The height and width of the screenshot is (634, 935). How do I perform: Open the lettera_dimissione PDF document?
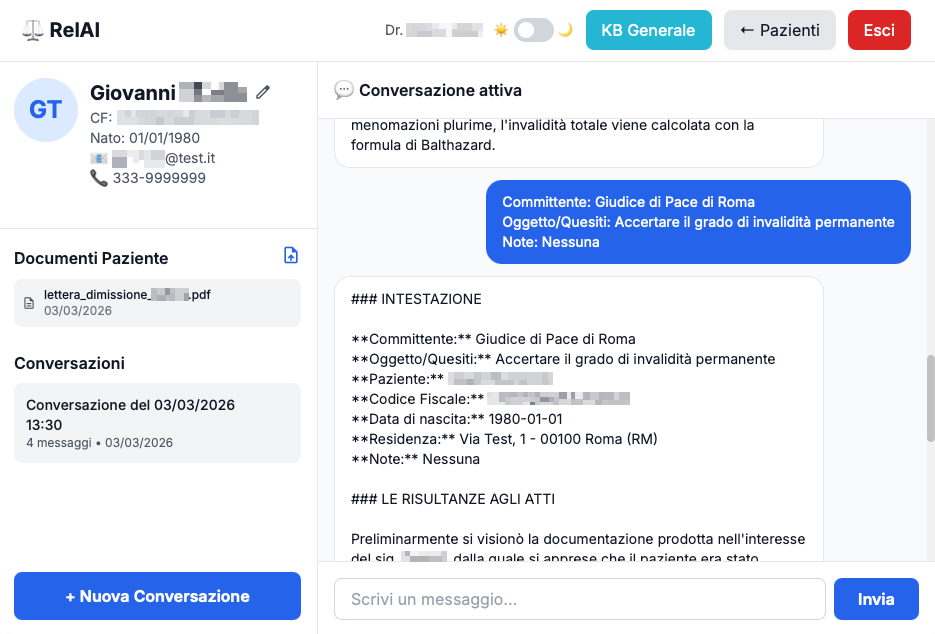[x=127, y=295]
